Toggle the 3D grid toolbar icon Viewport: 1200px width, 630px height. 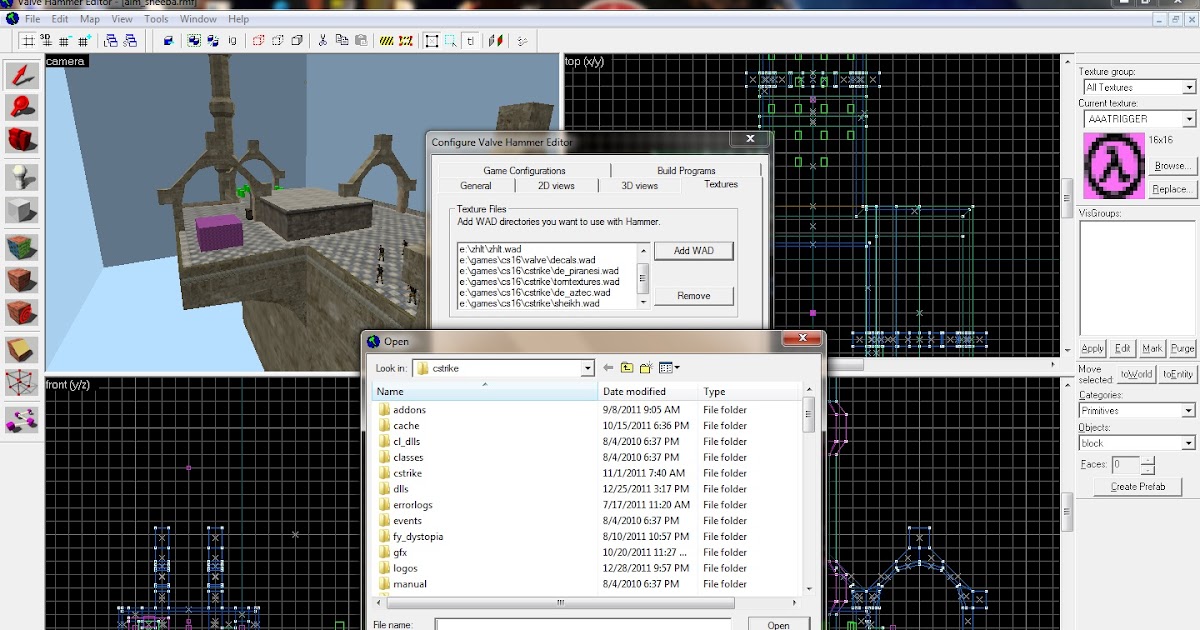pyautogui.click(x=46, y=41)
